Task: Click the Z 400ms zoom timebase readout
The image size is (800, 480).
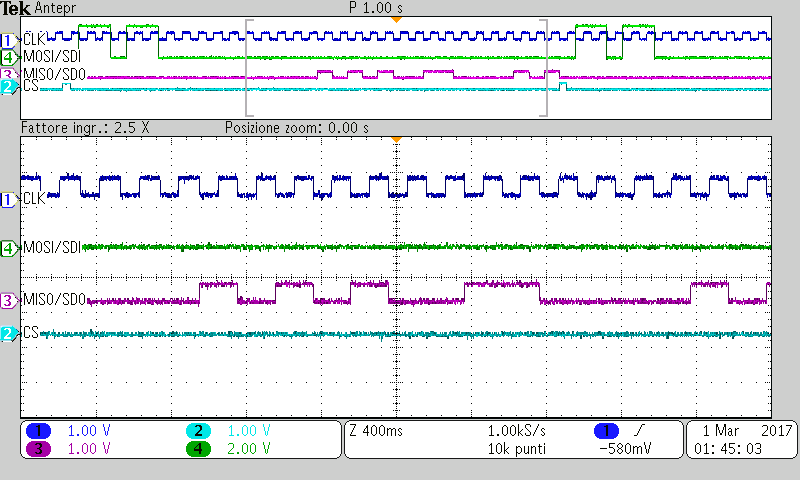Action: pos(376,431)
